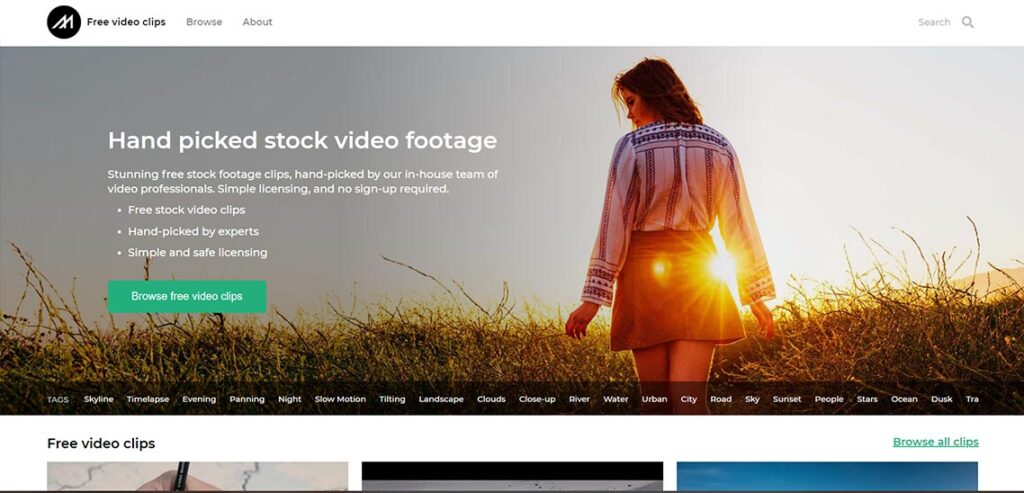Open the middle video clip thumbnail
Screen dimensions: 1024x493
[x=512, y=476]
